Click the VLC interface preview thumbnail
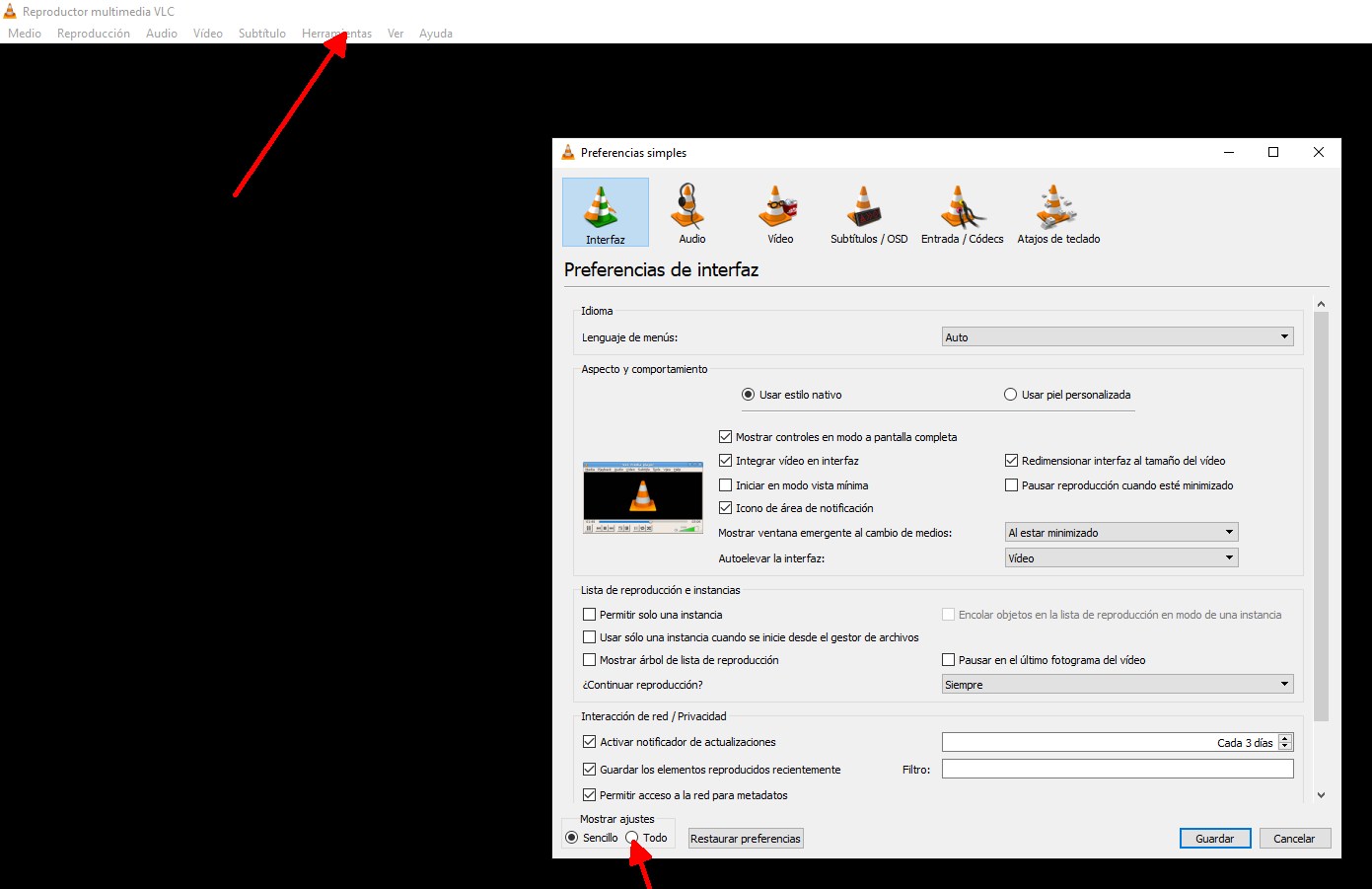 [x=642, y=497]
